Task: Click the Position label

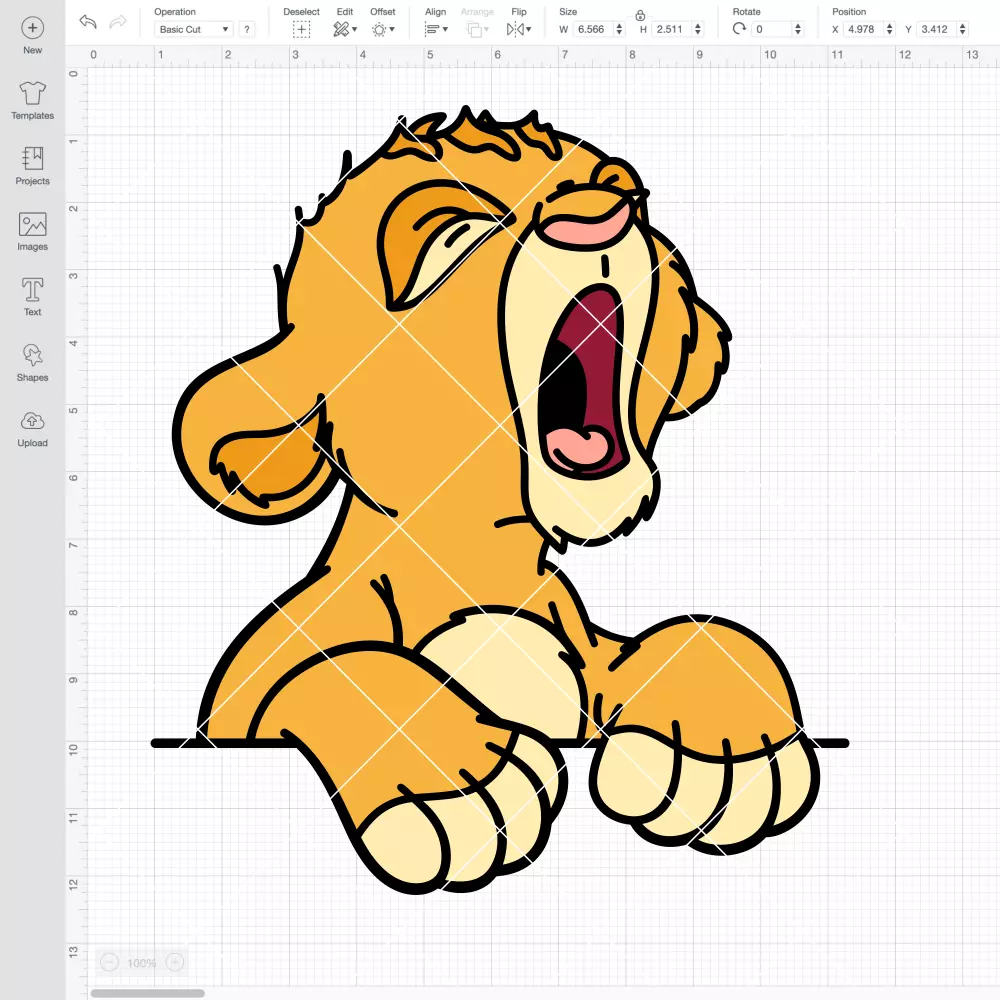Action: pos(849,11)
